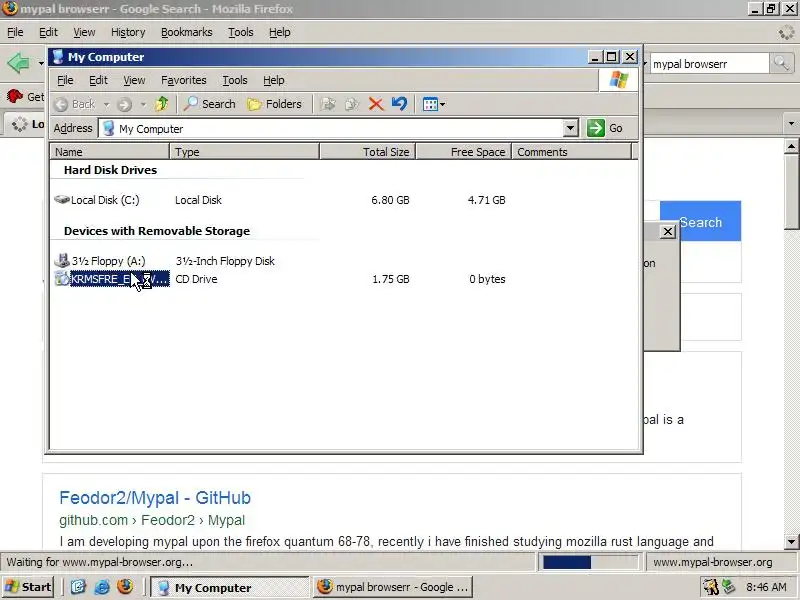This screenshot has height=600, width=800.
Task: Click the green Go button
Action: tap(605, 128)
